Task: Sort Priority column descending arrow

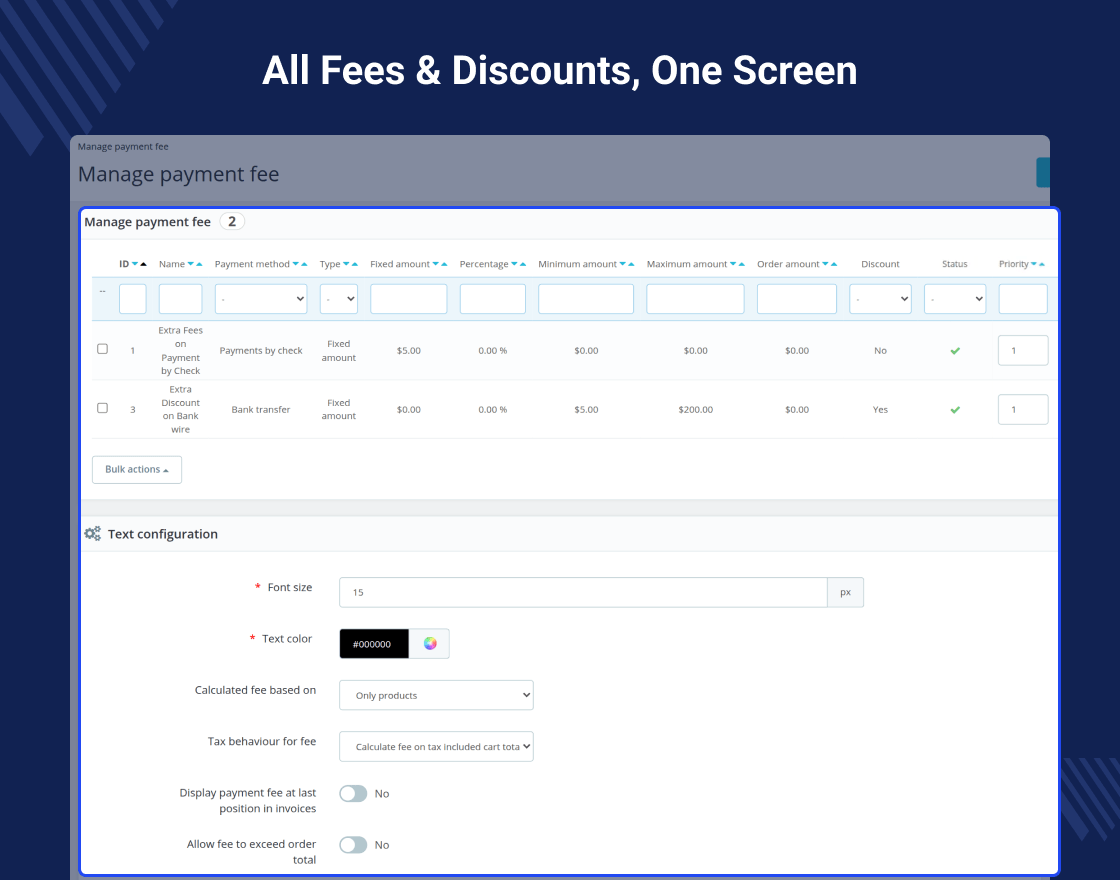Action: point(1034,264)
